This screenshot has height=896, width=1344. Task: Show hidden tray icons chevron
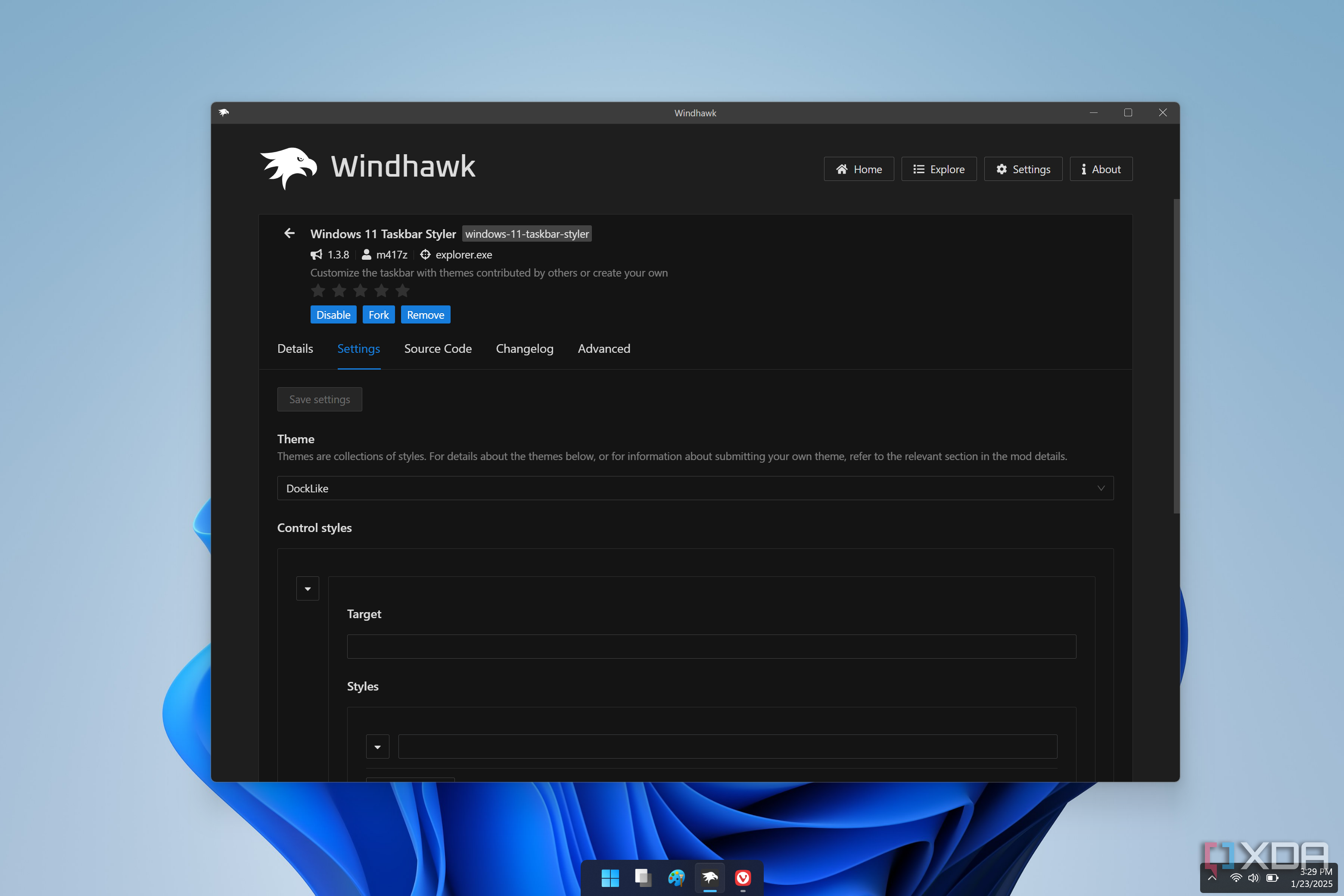(x=1212, y=877)
